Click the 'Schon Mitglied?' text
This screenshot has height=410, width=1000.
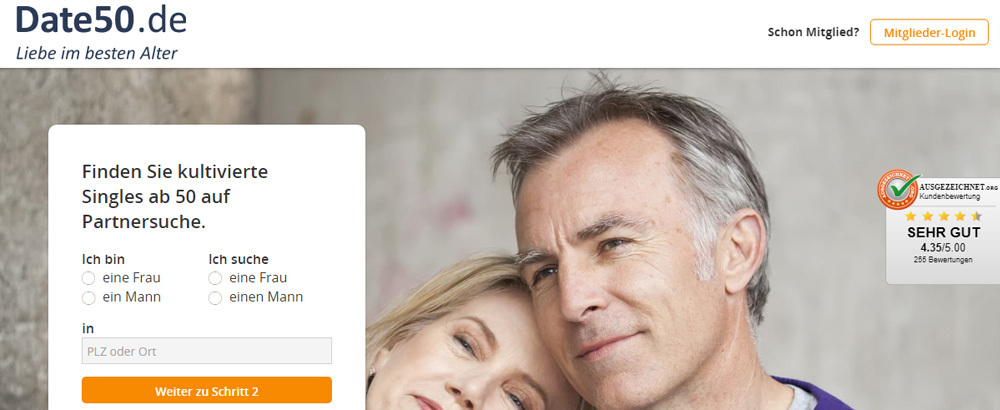tap(813, 32)
